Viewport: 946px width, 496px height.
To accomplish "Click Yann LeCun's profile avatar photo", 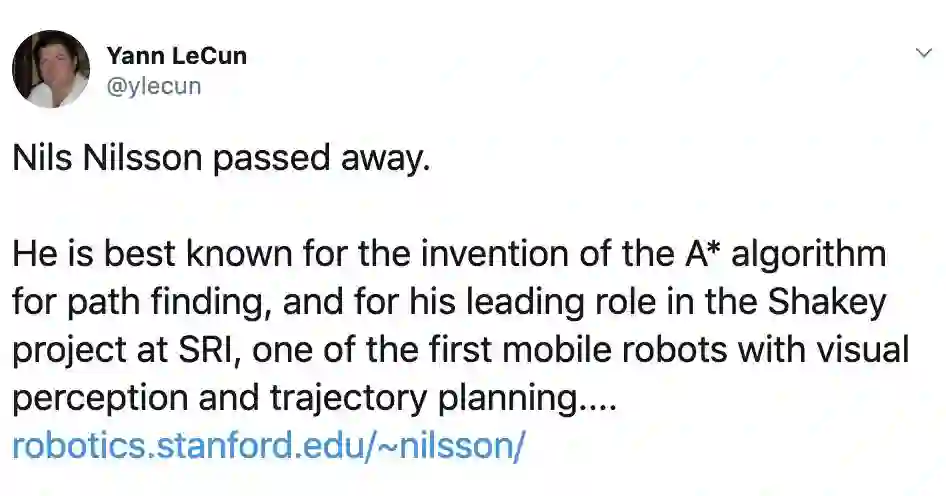I will [x=51, y=68].
